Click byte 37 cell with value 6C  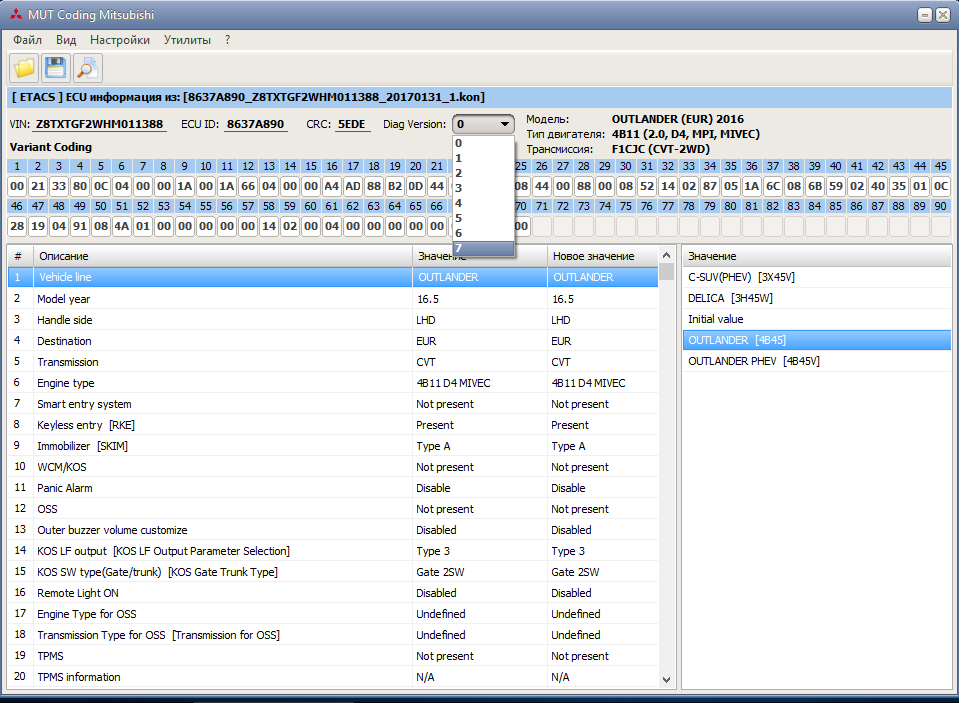[773, 186]
